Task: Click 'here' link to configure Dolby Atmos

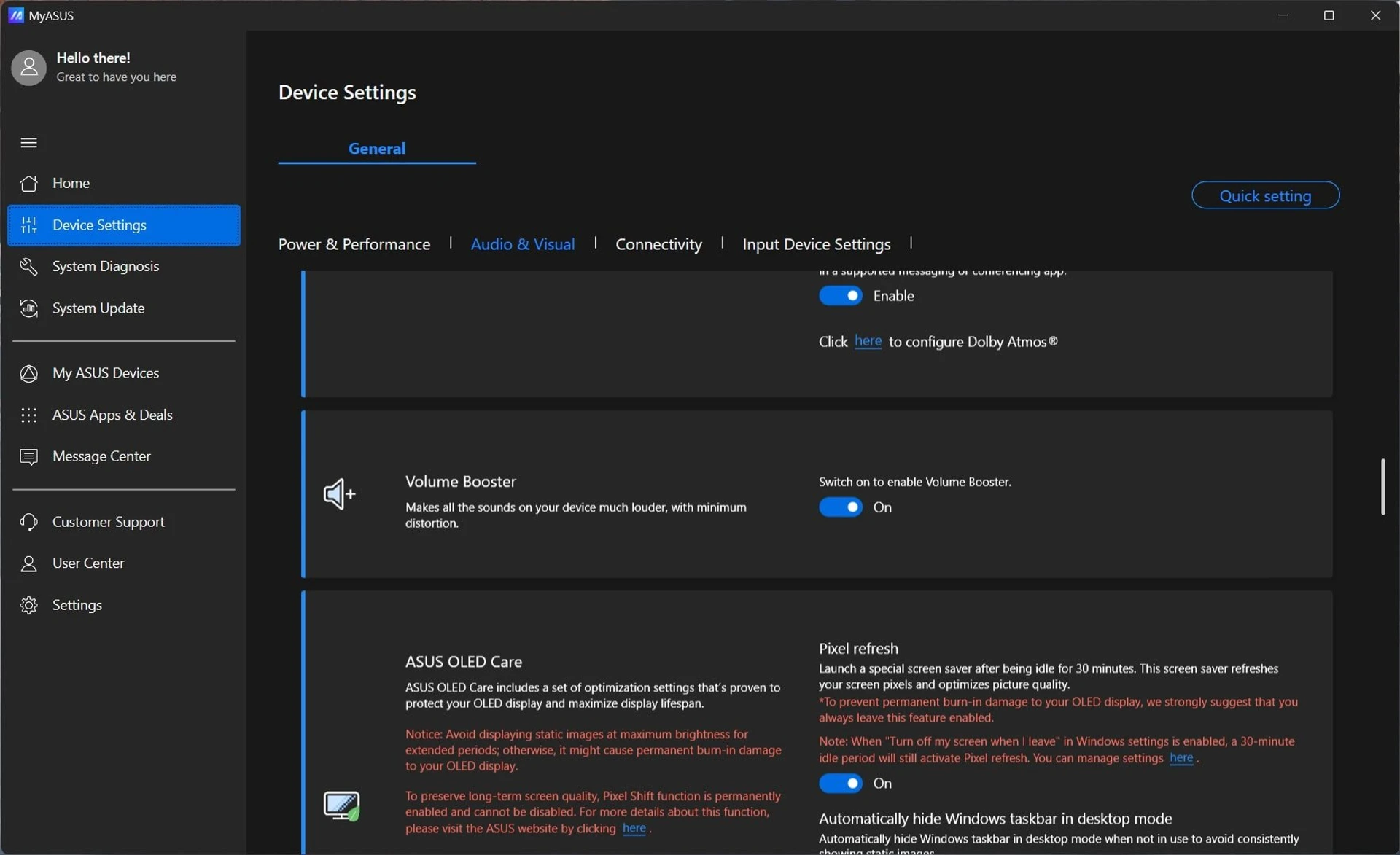Action: click(868, 341)
